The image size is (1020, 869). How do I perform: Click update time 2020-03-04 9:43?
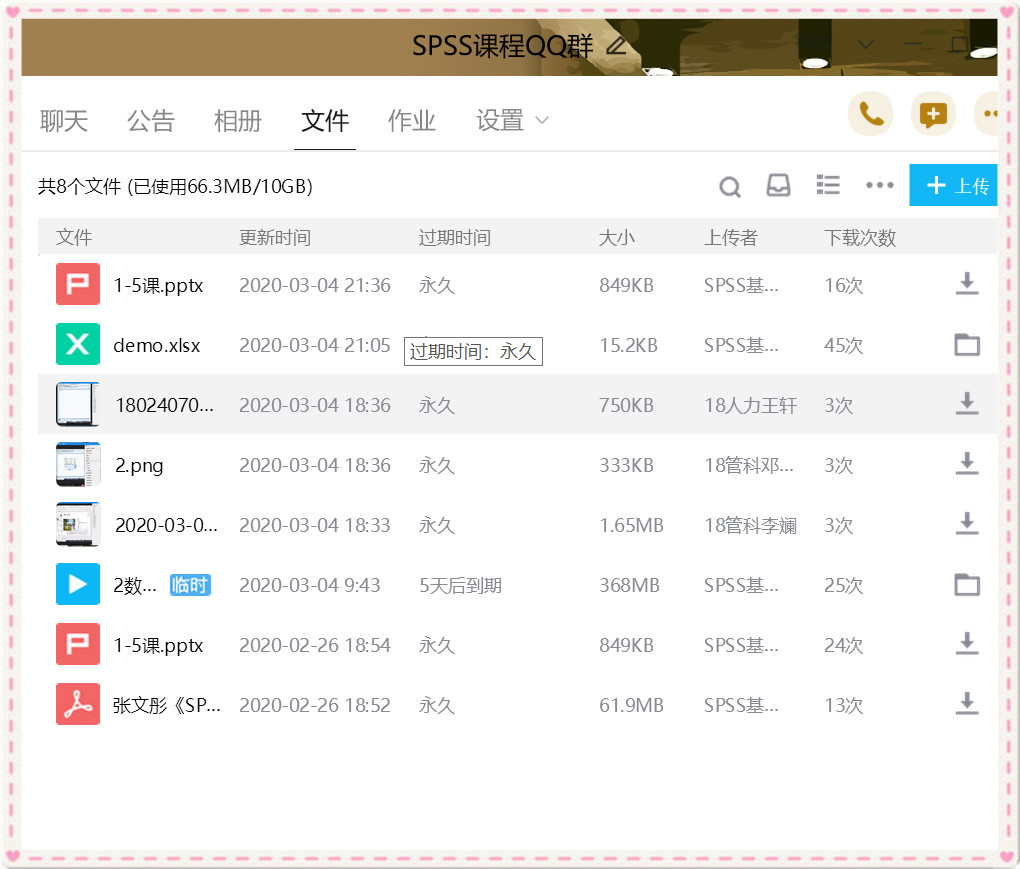point(310,585)
